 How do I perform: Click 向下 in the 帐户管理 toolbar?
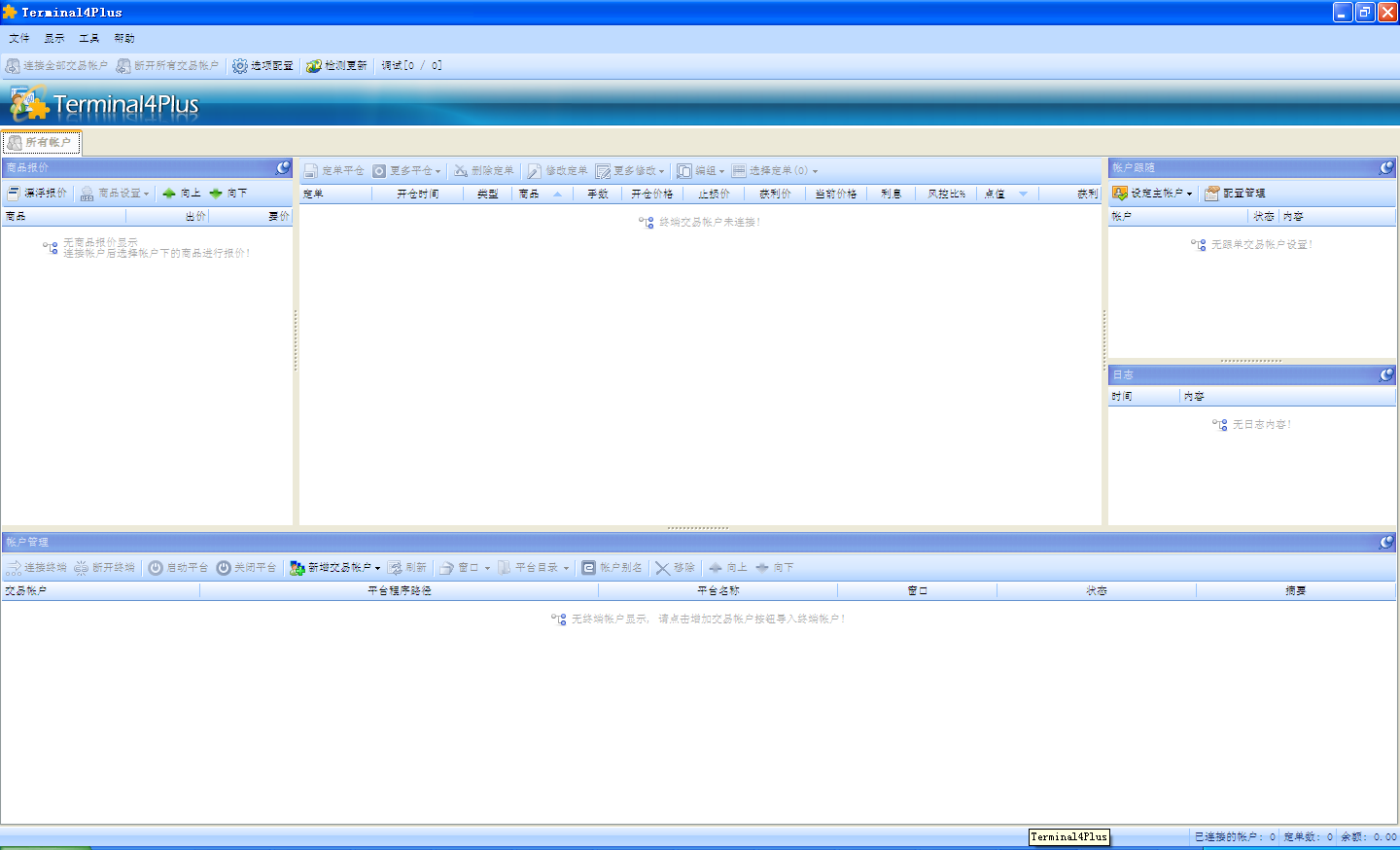click(775, 568)
